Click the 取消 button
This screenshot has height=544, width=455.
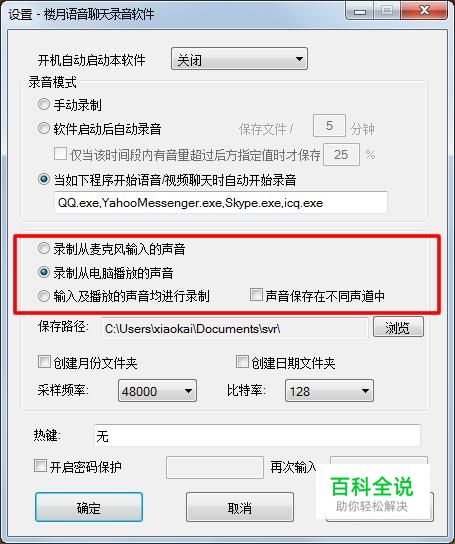(240, 507)
